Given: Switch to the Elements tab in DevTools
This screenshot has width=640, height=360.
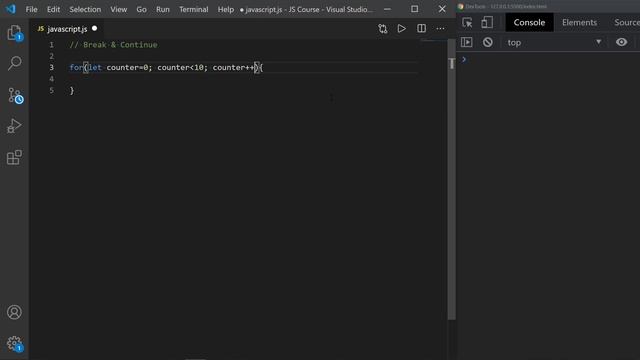Looking at the screenshot, I should click(579, 22).
